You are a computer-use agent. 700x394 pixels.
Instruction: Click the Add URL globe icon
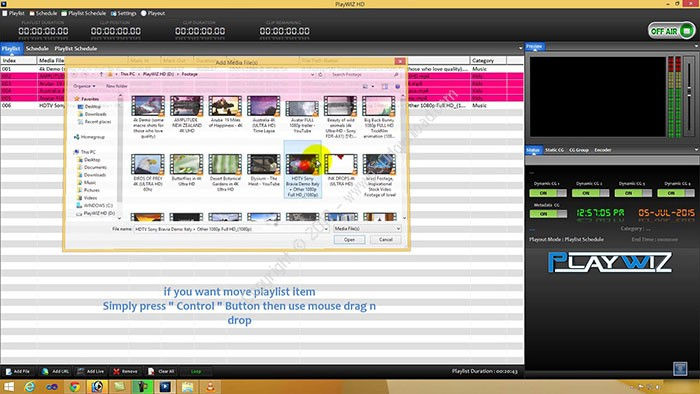[45, 371]
